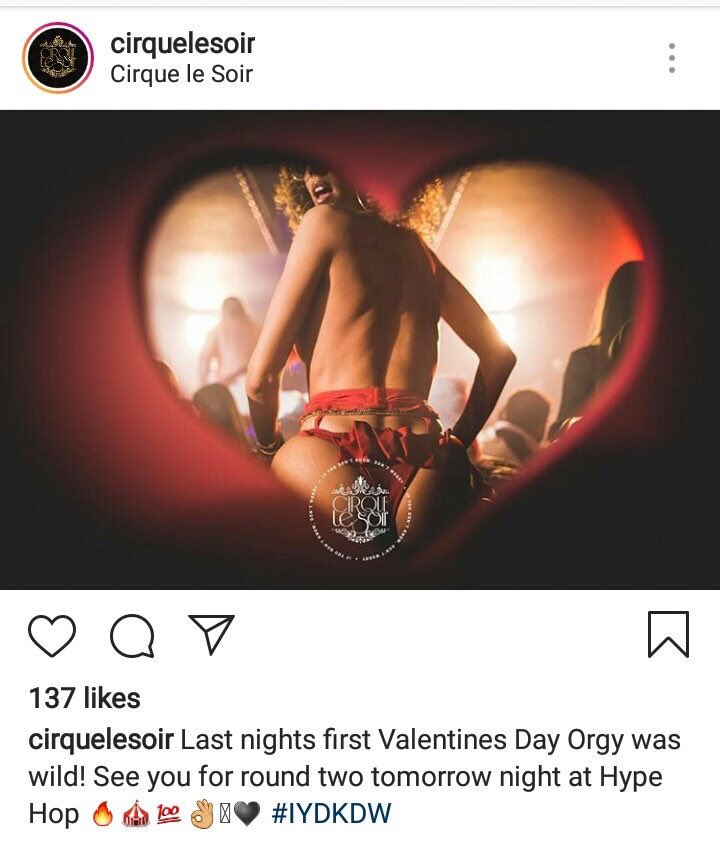Open comments via speech bubble icon
Viewport: 720px width, 841px height.
[x=133, y=636]
